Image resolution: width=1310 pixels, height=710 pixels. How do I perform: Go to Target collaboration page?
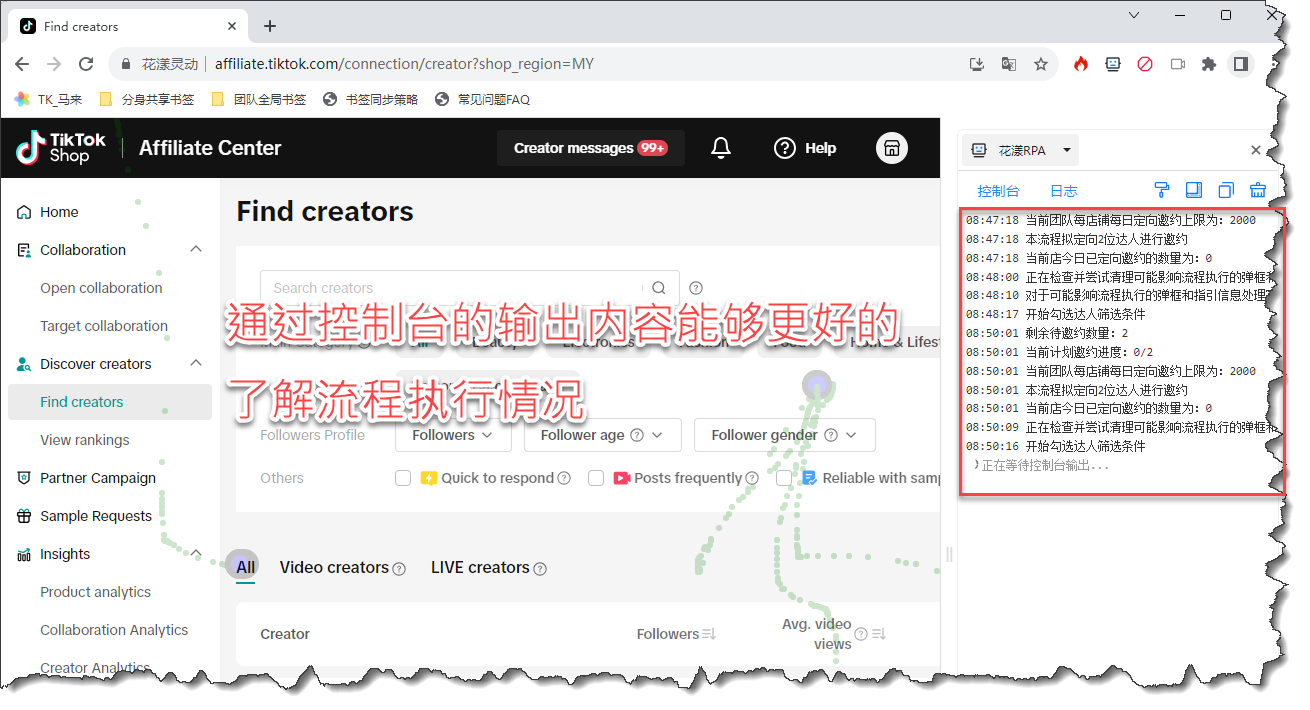point(104,326)
